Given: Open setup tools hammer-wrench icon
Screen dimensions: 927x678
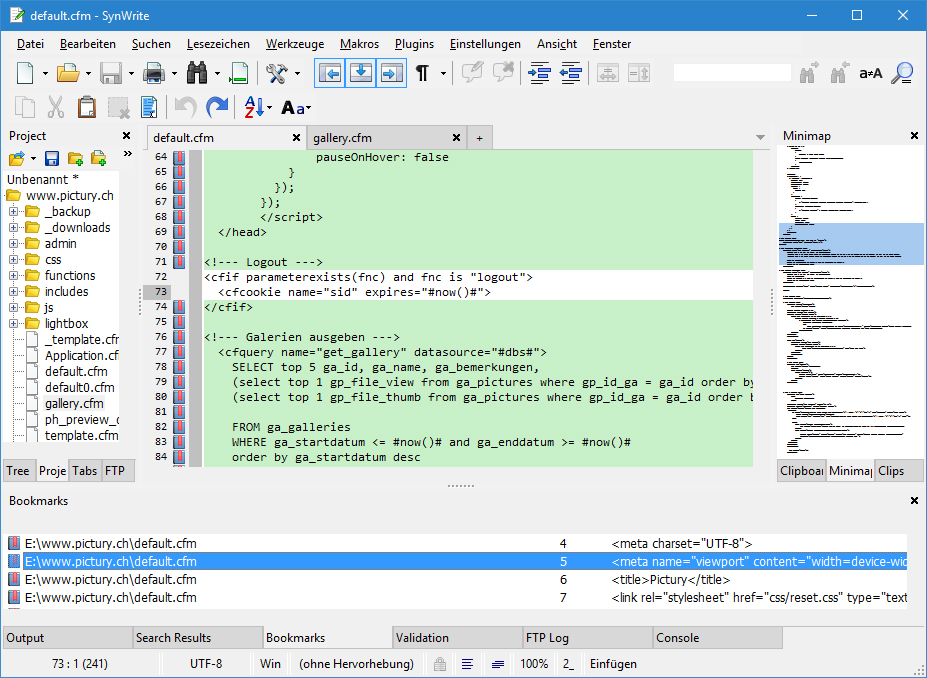Looking at the screenshot, I should coord(276,73).
